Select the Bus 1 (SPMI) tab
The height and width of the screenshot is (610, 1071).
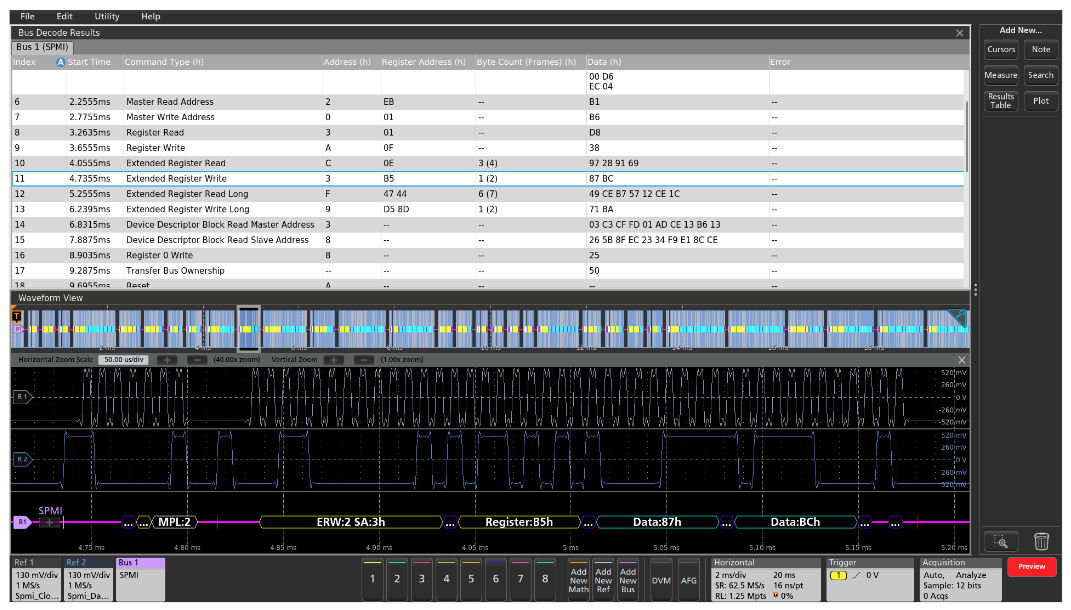point(43,46)
